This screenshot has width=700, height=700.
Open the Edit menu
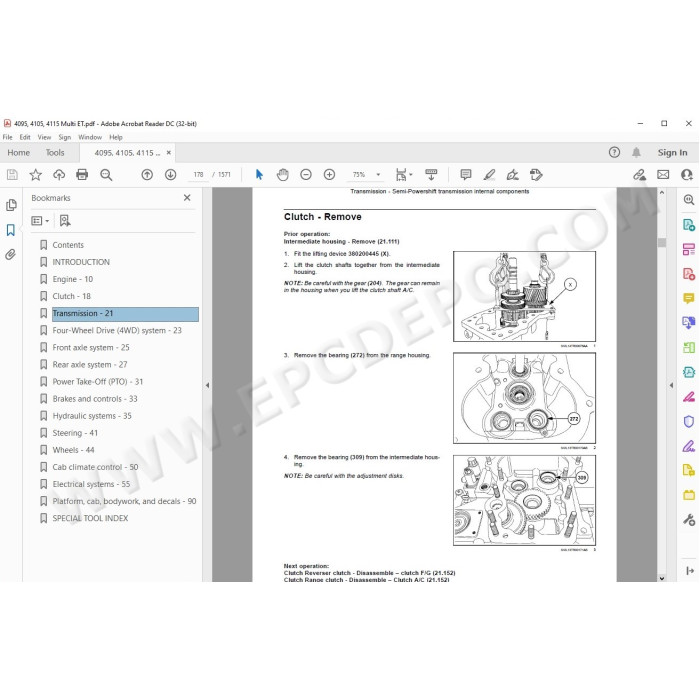coord(25,137)
